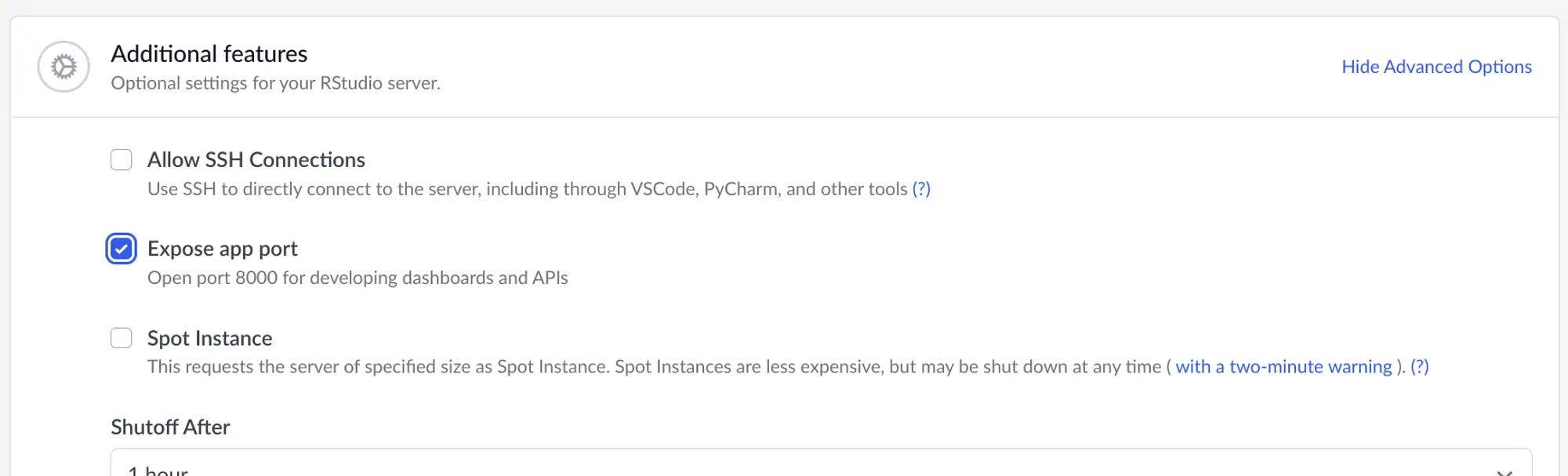Click the checkmark inside Expose app port box
This screenshot has width=1568, height=476.
click(x=122, y=249)
